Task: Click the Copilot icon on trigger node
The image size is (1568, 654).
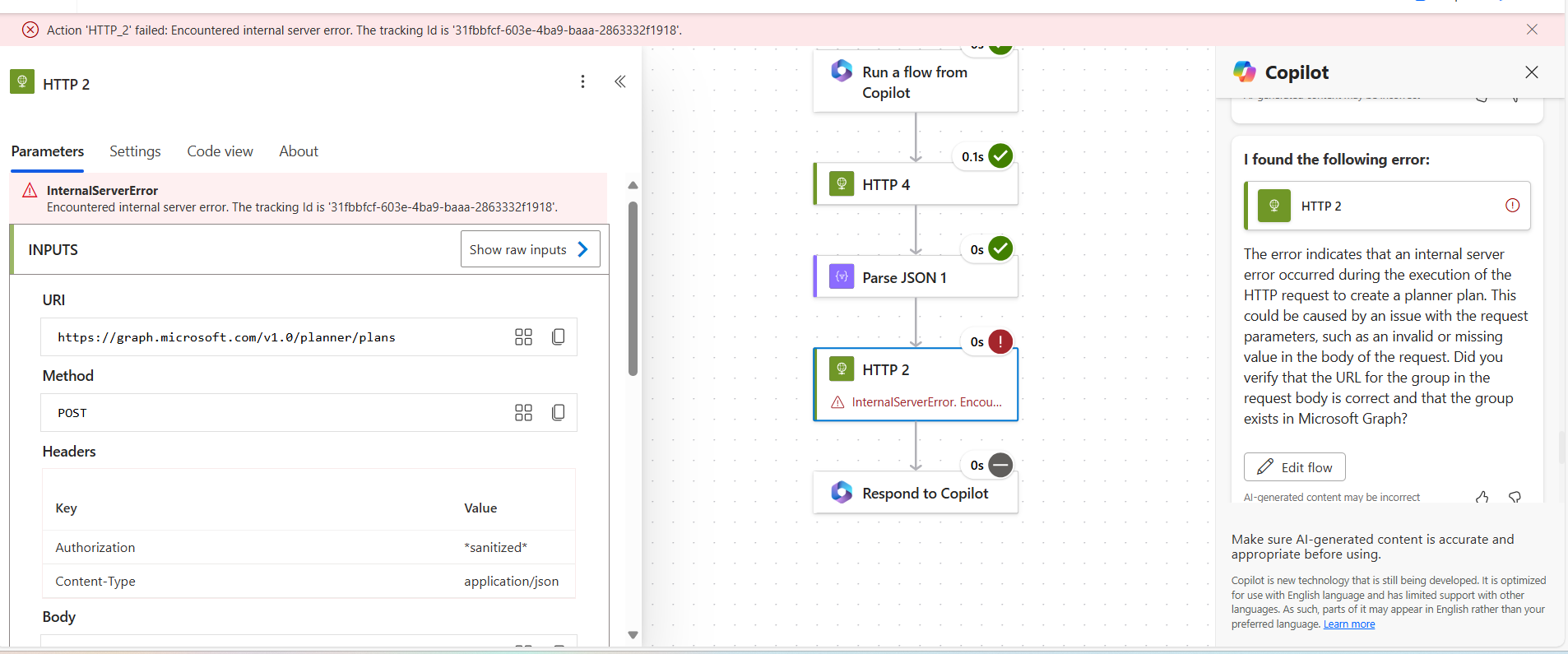Action: pyautogui.click(x=842, y=71)
